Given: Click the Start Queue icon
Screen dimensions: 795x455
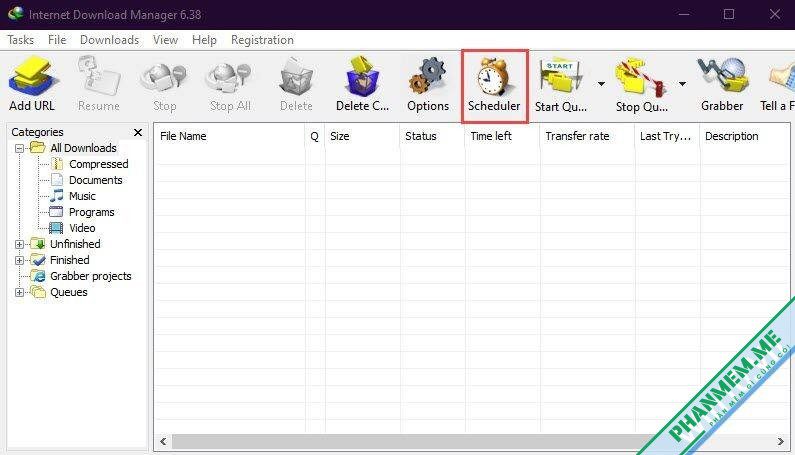Looking at the screenshot, I should (x=560, y=77).
